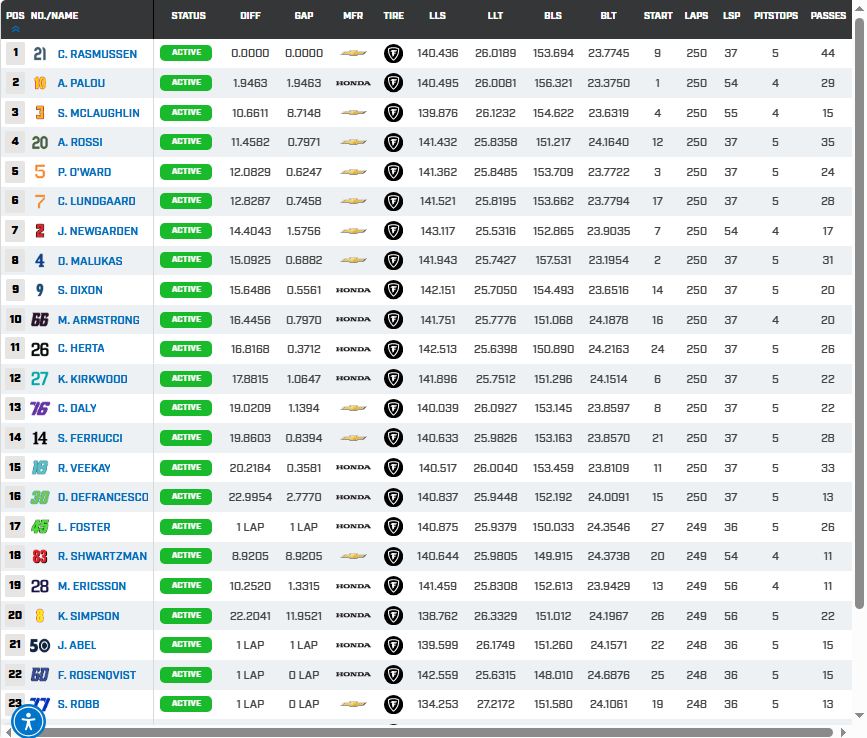
Task: Open driver D. DeFrancesco link
Action: (103, 497)
